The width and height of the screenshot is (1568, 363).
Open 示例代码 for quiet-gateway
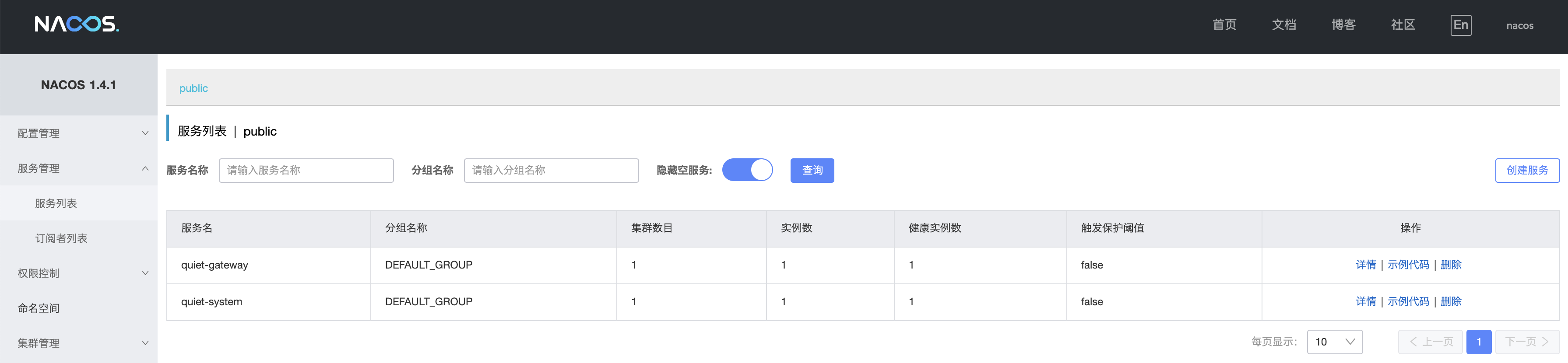[x=1409, y=265]
